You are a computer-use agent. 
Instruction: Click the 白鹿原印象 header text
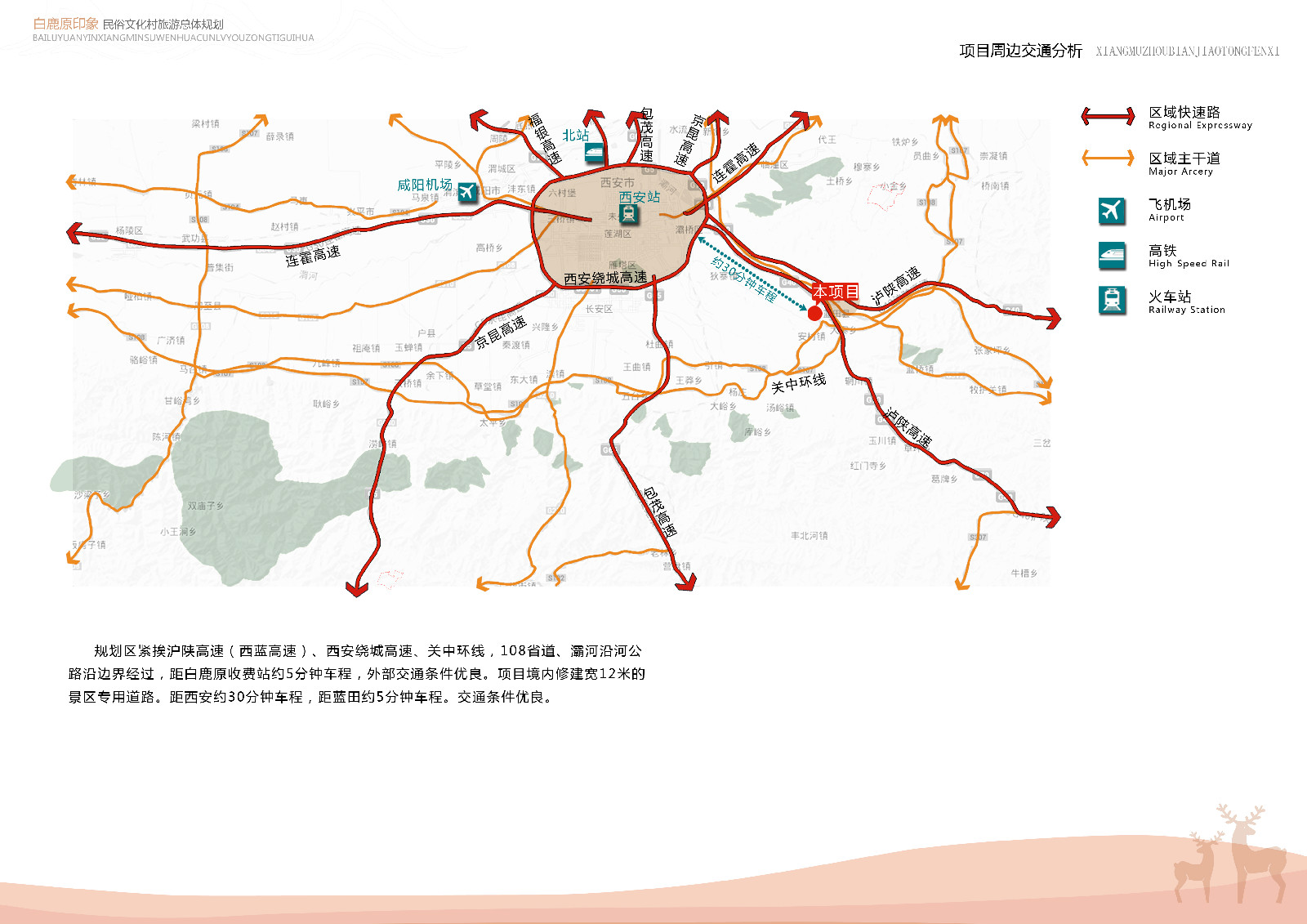coord(65,24)
